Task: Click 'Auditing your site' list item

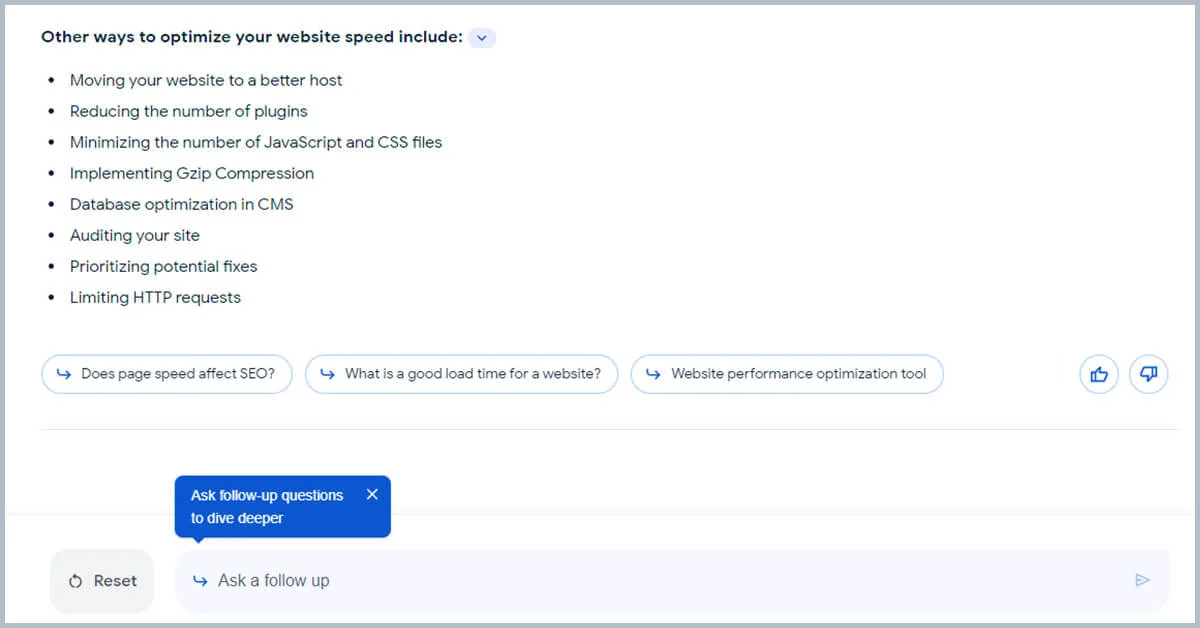Action: coord(135,235)
